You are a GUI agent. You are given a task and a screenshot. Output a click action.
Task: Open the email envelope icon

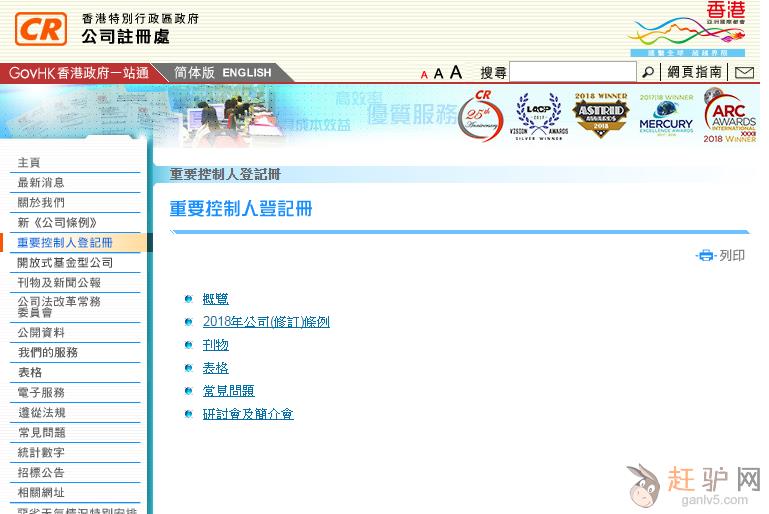click(x=744, y=72)
